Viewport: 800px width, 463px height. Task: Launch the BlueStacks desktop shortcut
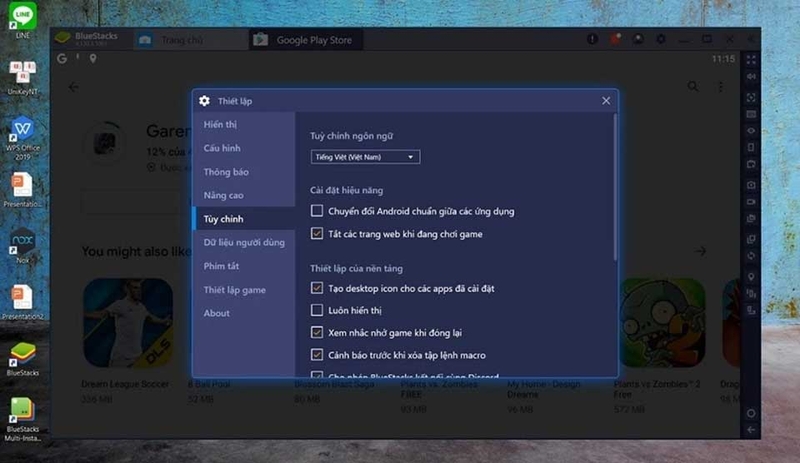22,359
